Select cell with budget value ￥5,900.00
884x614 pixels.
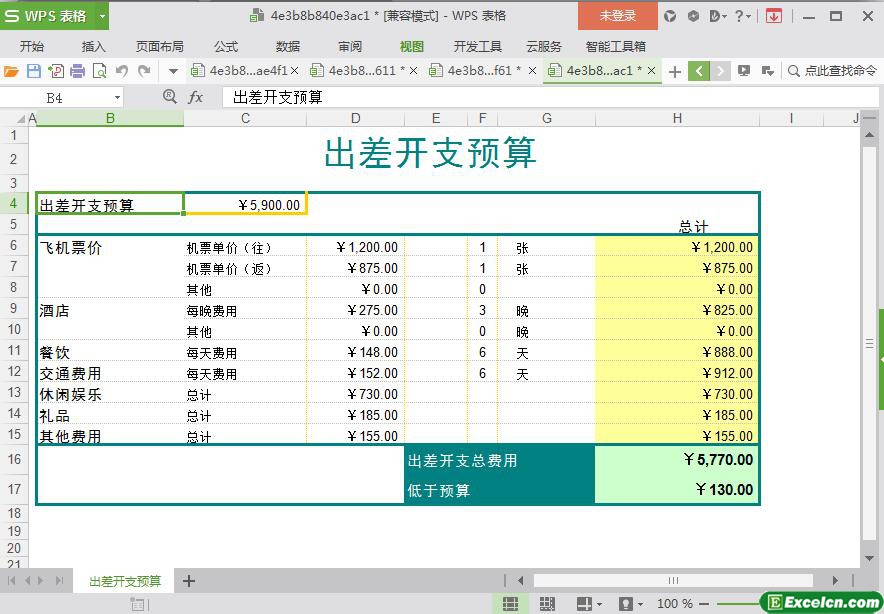click(245, 205)
